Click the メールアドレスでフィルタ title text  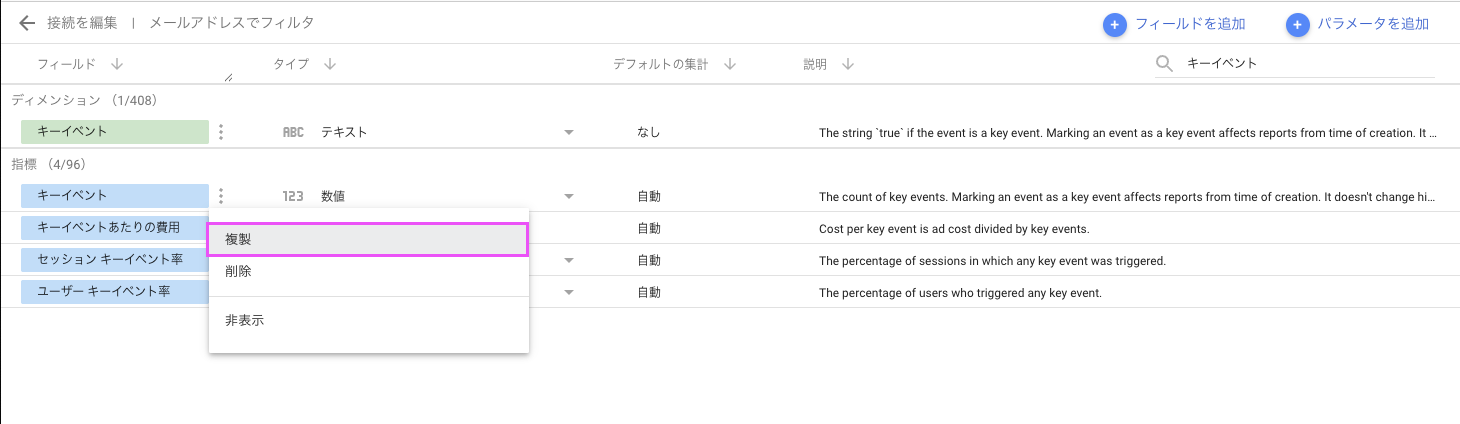(x=231, y=22)
